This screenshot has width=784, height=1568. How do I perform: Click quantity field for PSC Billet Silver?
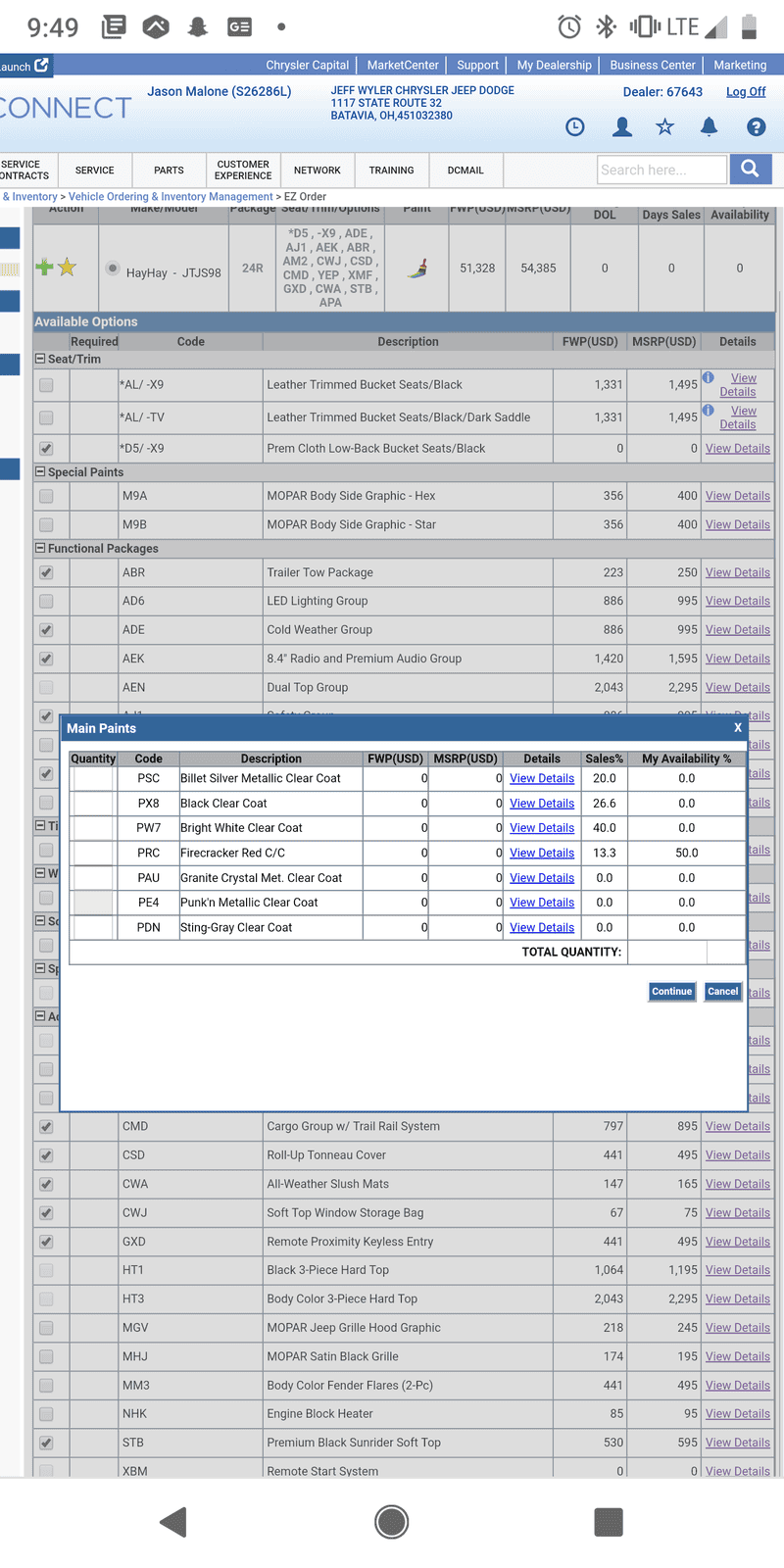[94, 778]
